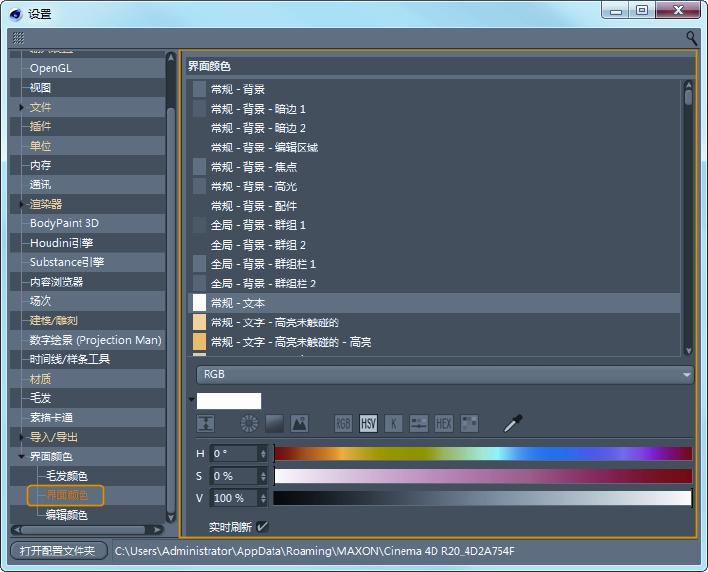The width and height of the screenshot is (708, 572).
Task: Toggle the 实时刷新 checkbox
Action: pyautogui.click(x=262, y=526)
